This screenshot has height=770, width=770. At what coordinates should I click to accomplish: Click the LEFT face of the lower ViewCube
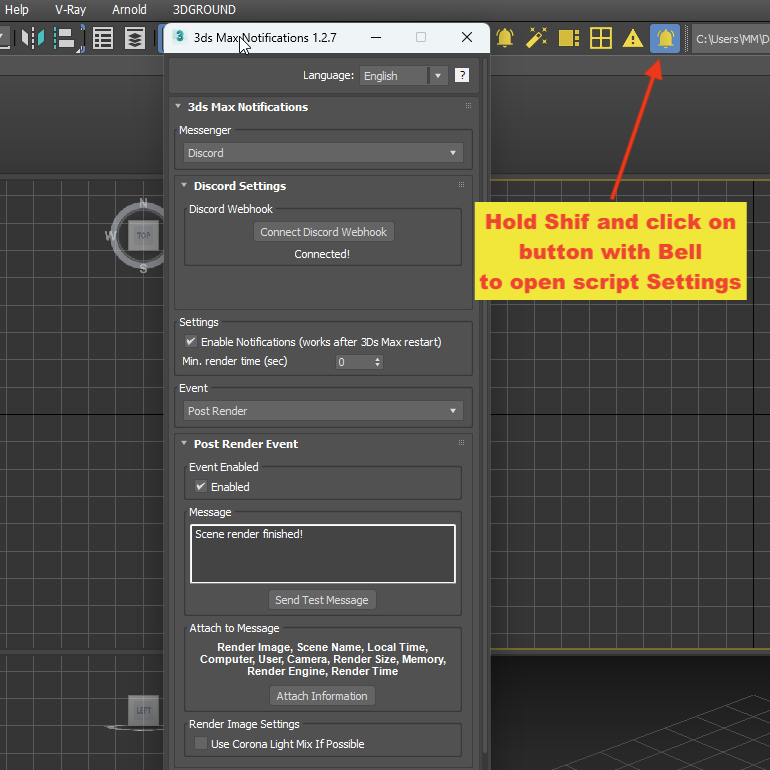(x=143, y=710)
